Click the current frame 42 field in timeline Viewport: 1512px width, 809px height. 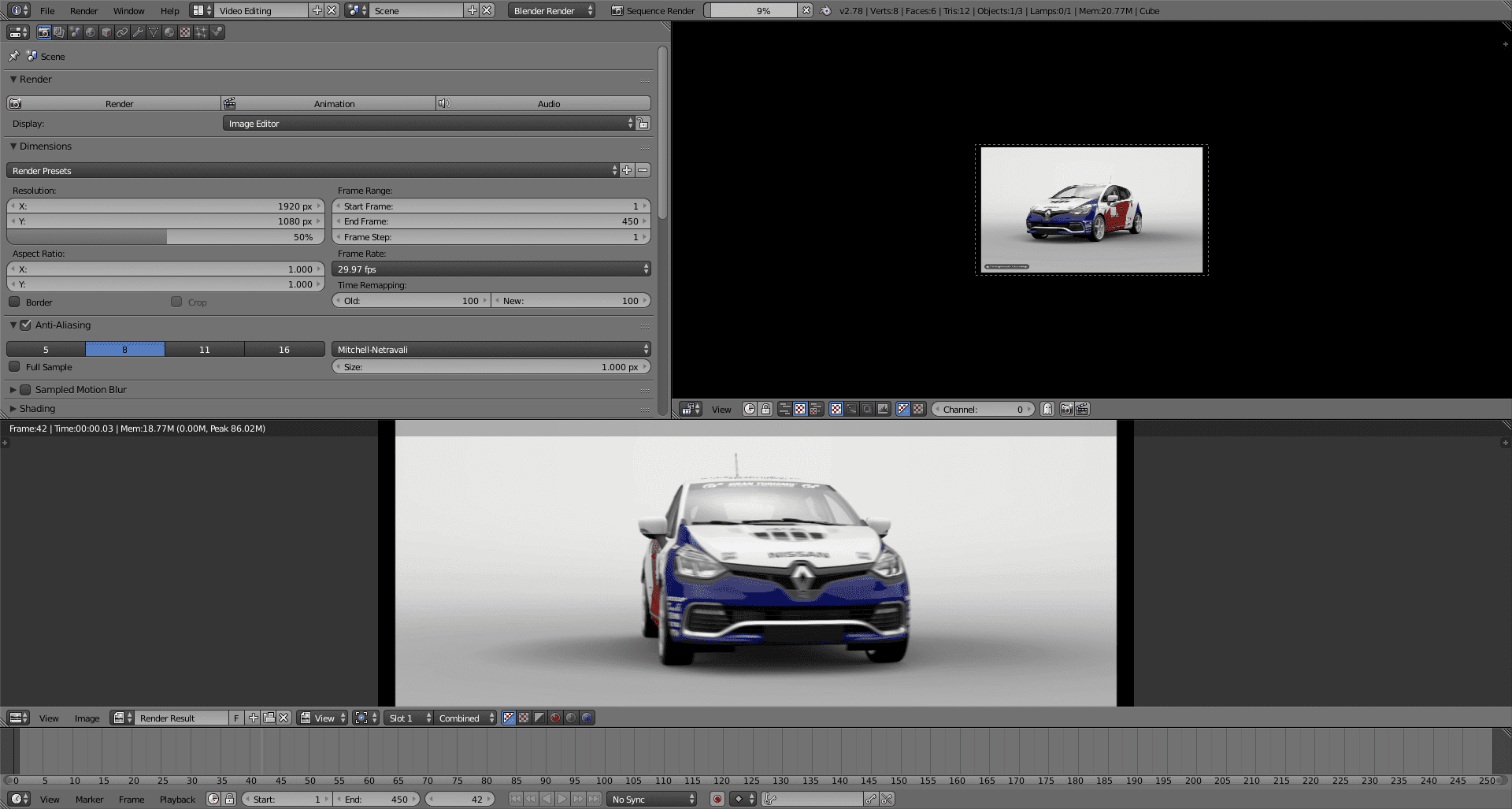(x=460, y=799)
